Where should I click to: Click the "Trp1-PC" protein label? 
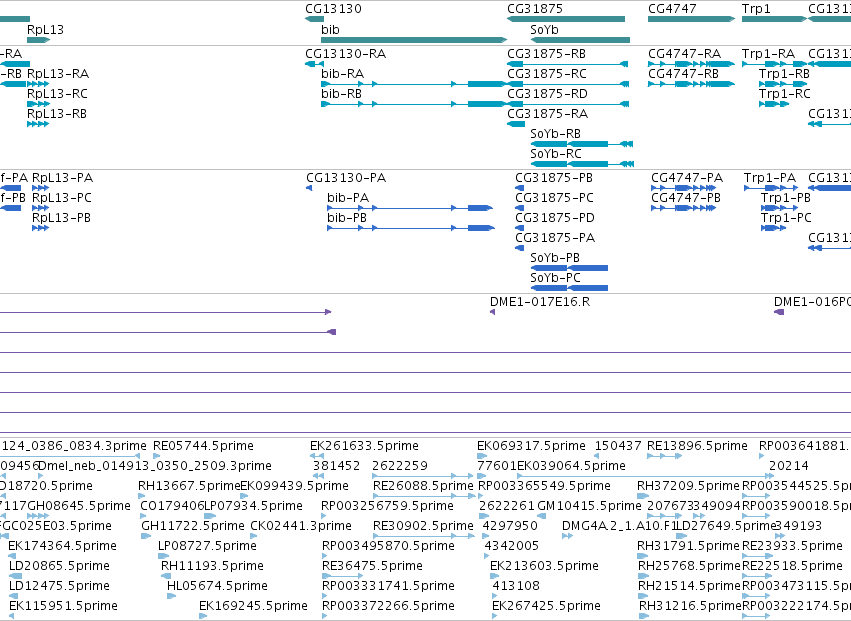786,218
